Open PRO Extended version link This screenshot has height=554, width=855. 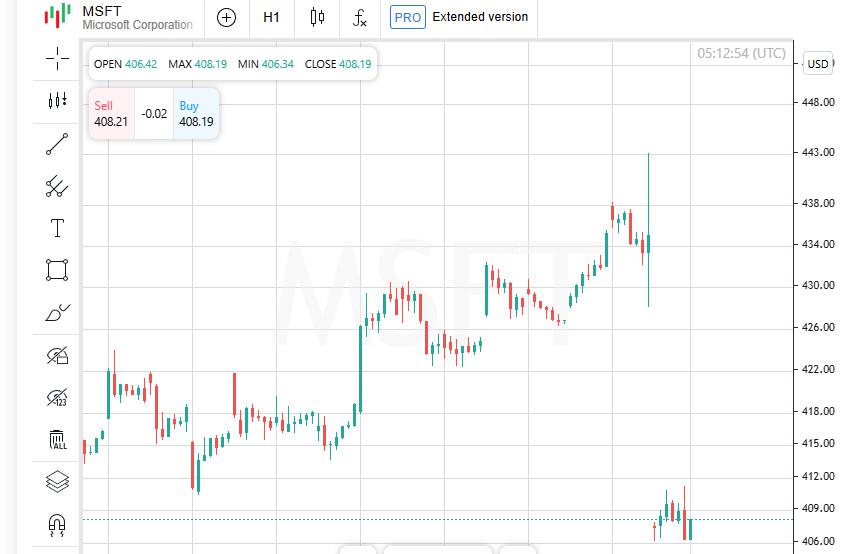coord(459,17)
